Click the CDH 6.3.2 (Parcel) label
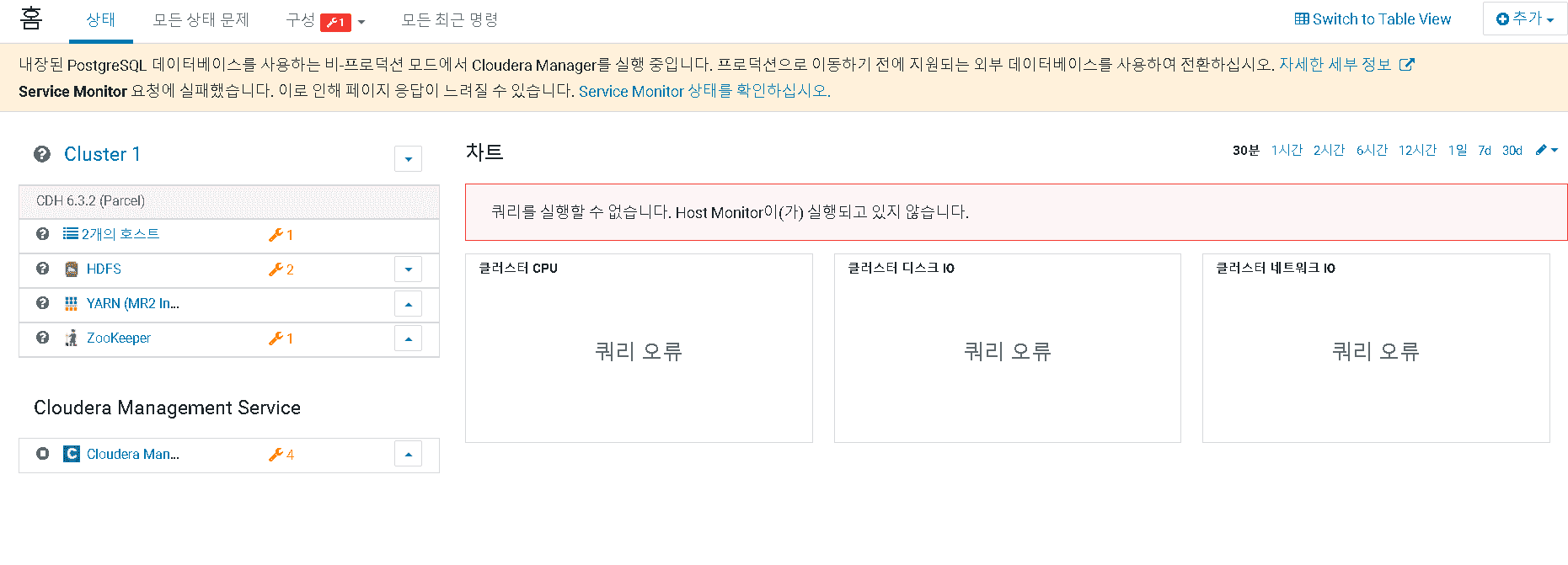Screen dimensions: 1568x565 tap(90, 200)
